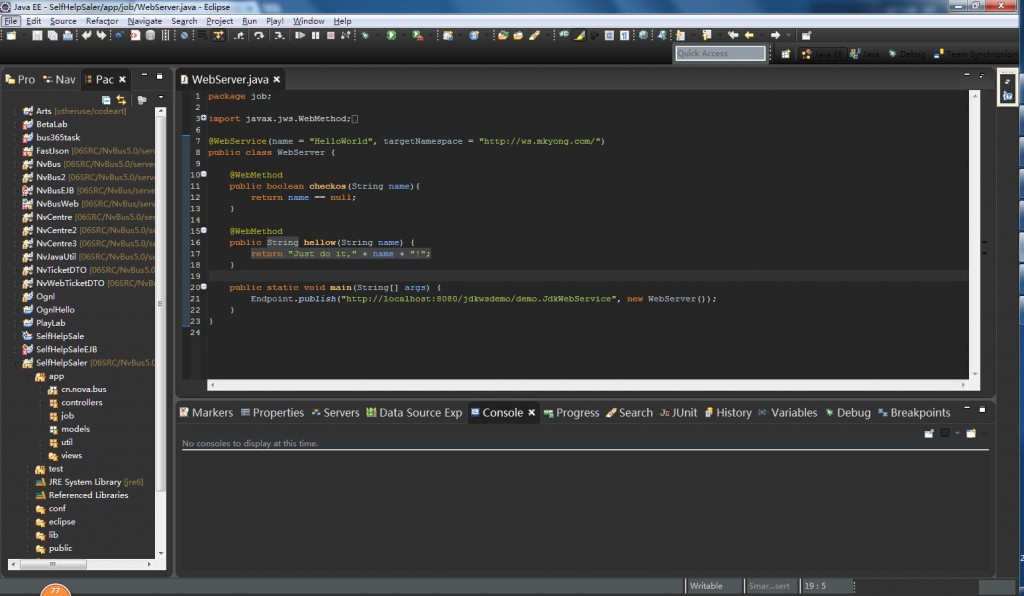Click the Redo arrow icon
This screenshot has height=596, width=1024.
pyautogui.click(x=101, y=35)
